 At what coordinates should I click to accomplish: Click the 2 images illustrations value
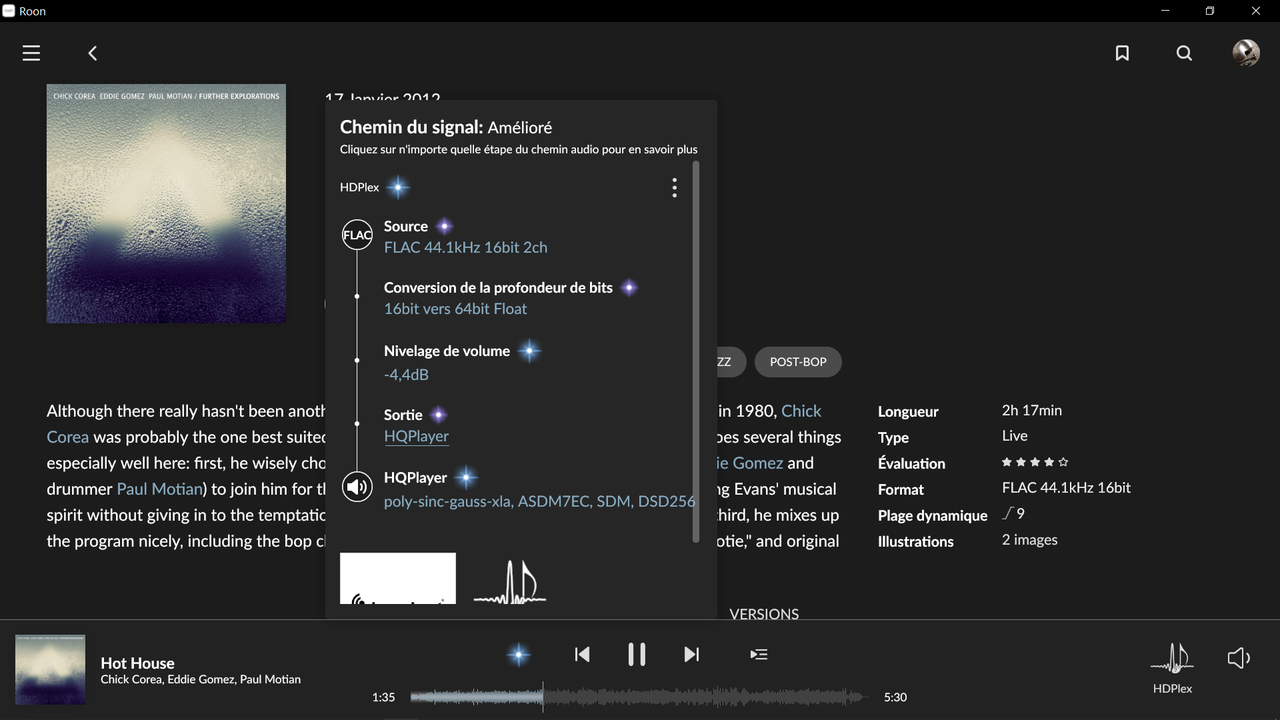1030,539
